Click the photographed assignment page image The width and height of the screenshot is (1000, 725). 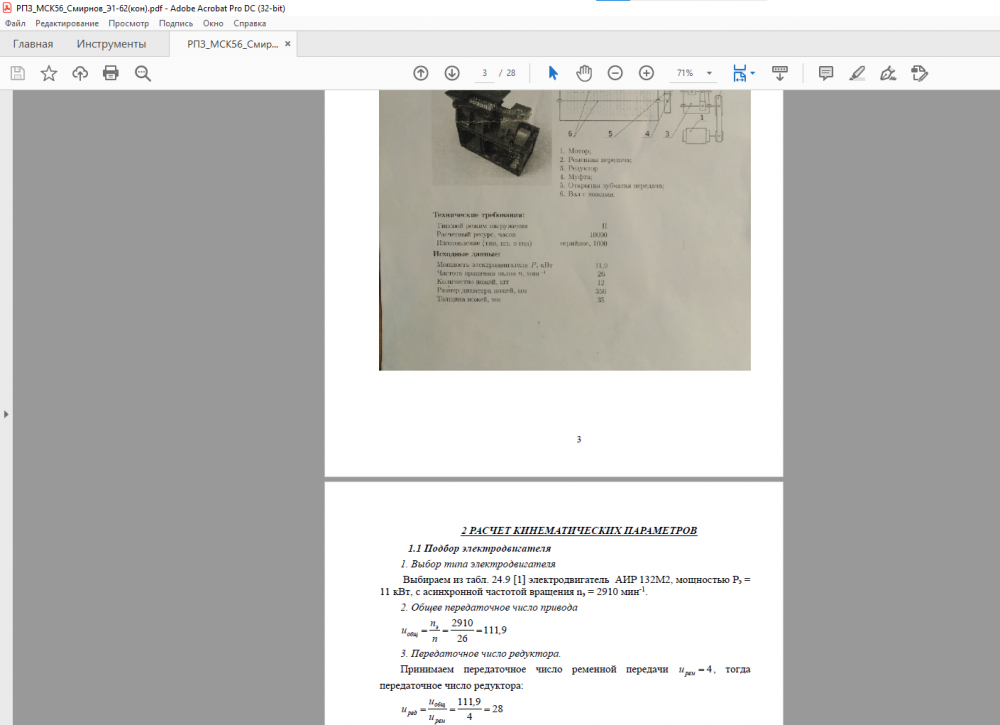point(565,230)
